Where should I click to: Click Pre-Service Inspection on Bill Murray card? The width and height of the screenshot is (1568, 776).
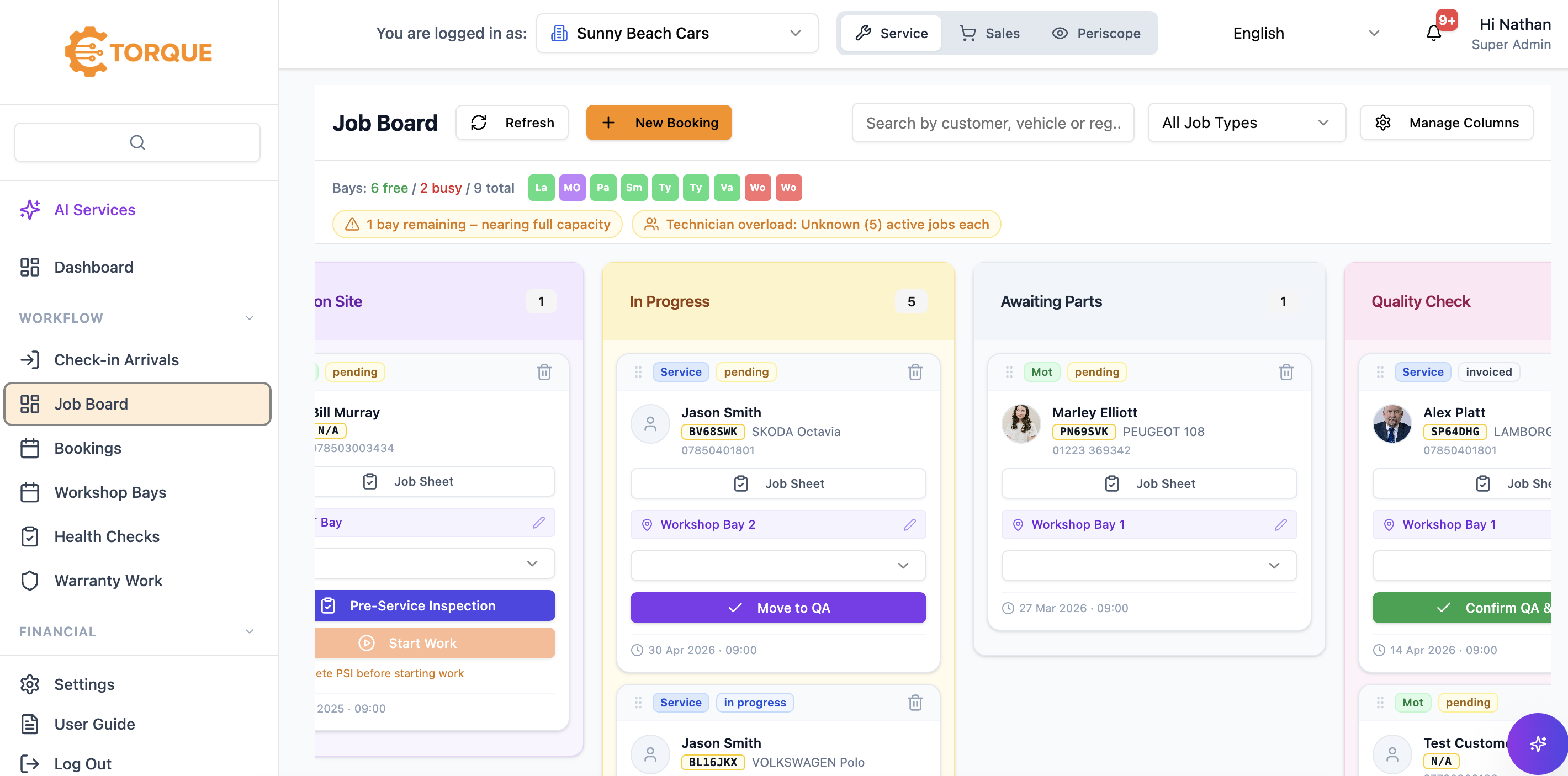435,605
